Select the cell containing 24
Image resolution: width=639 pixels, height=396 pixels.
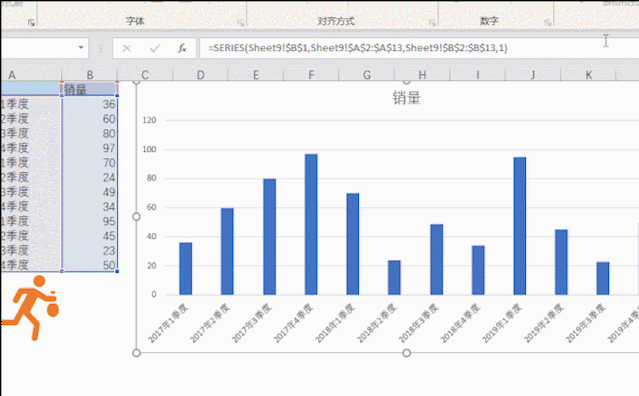(90, 178)
